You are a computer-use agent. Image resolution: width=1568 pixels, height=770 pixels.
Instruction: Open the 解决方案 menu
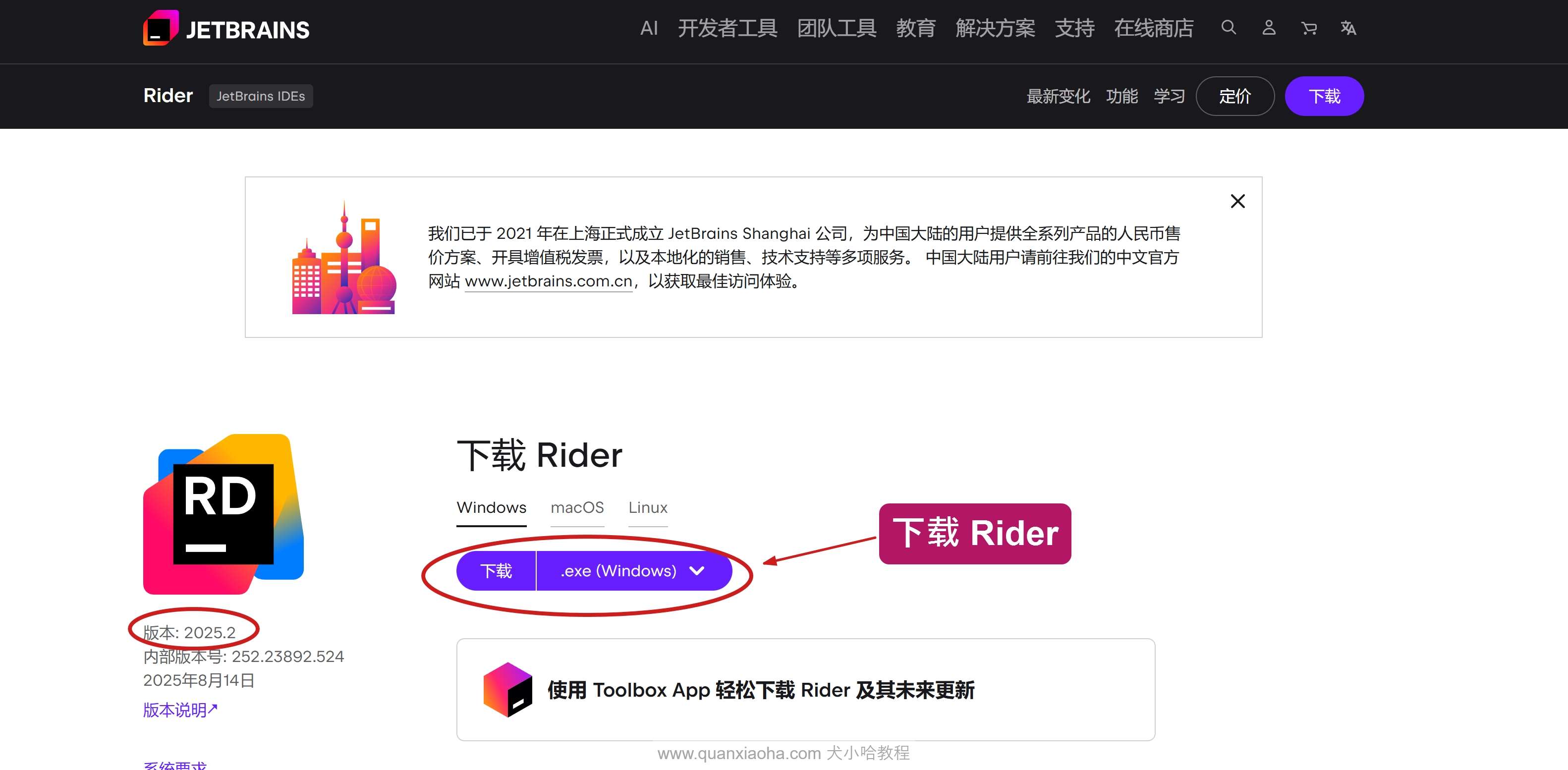point(995,28)
